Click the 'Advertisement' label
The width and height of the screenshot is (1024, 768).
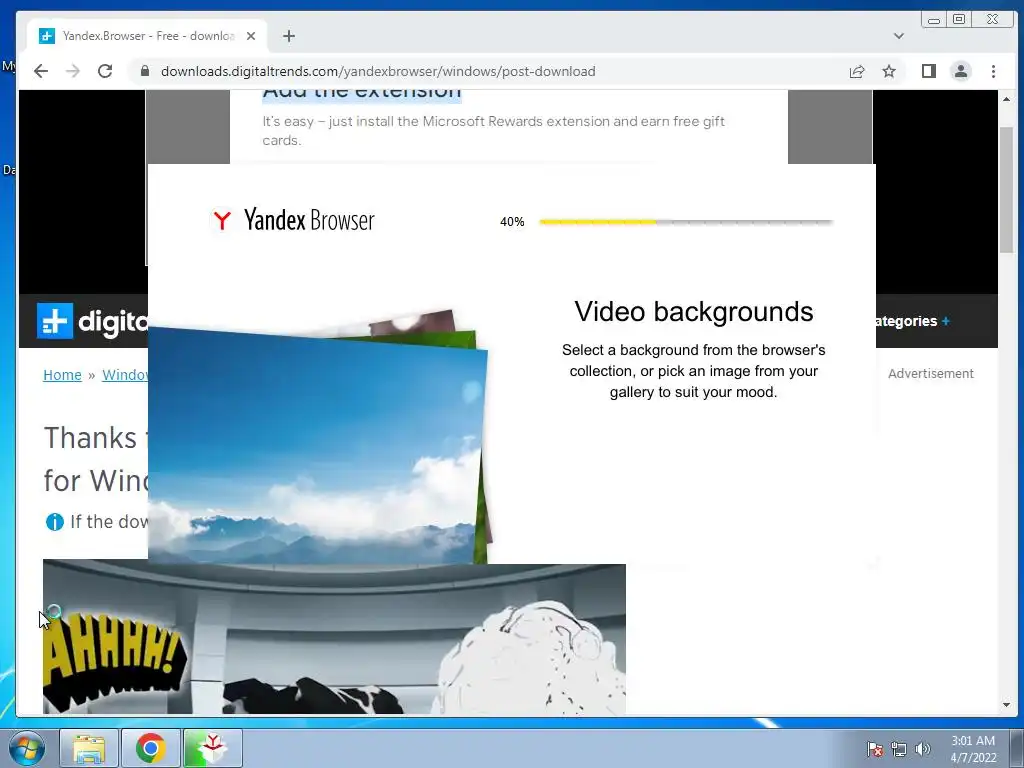931,374
